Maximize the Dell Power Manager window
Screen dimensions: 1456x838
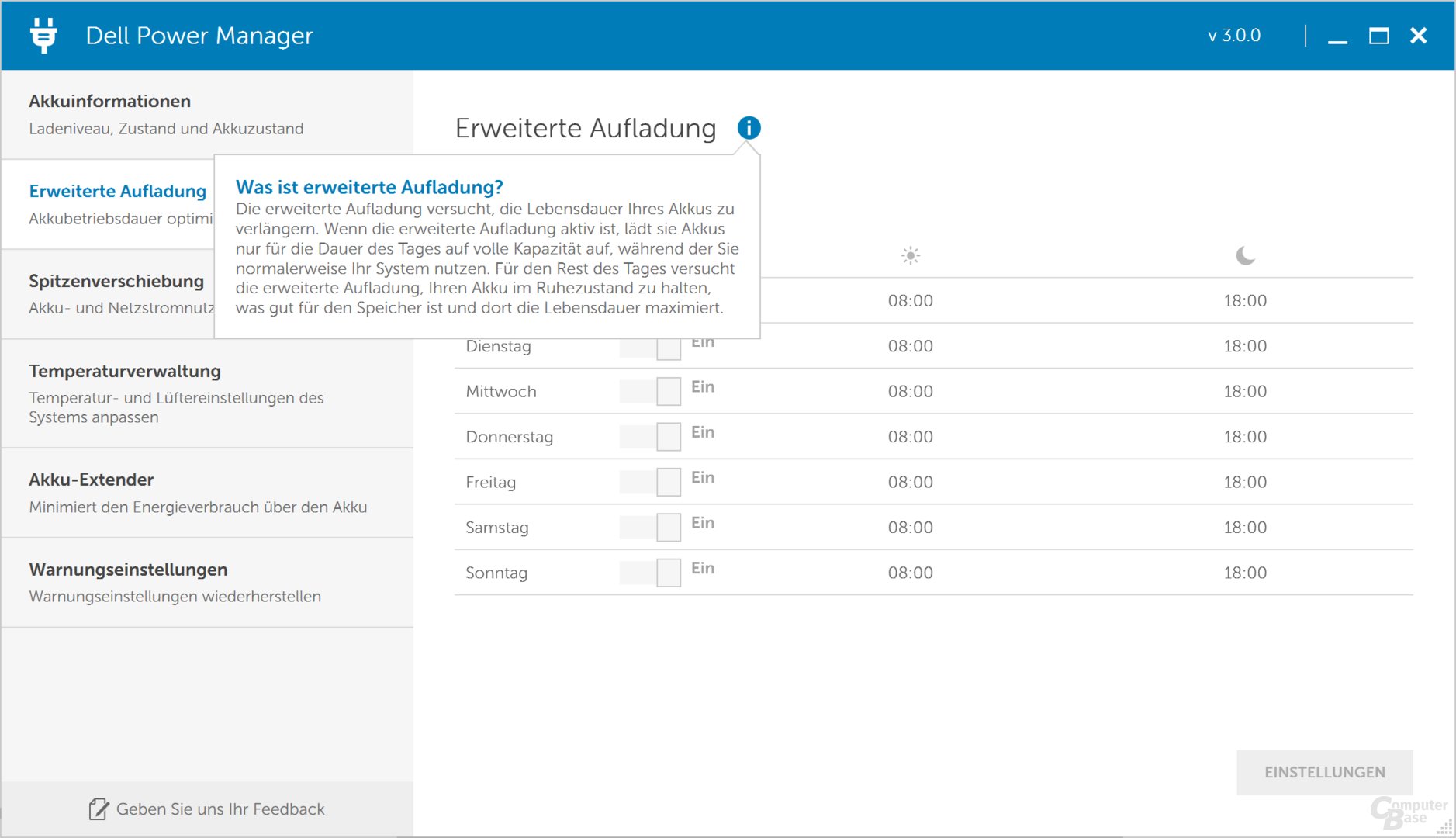pos(1378,36)
